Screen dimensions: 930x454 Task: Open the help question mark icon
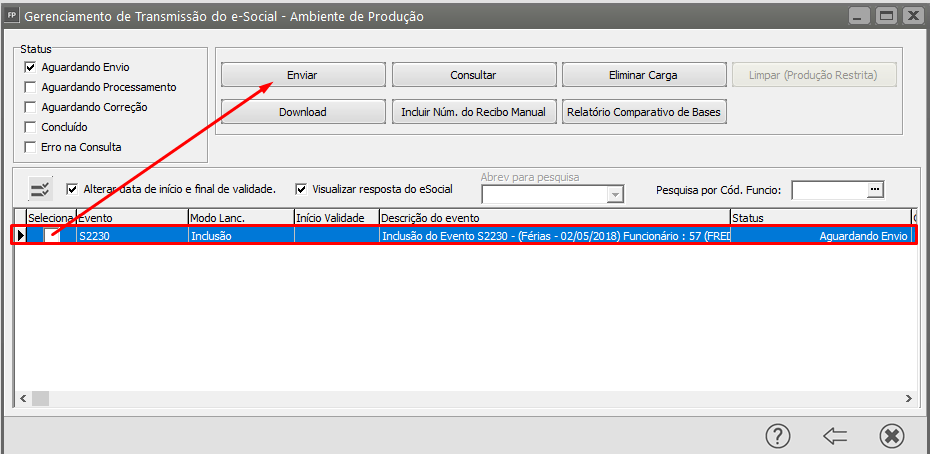[778, 437]
